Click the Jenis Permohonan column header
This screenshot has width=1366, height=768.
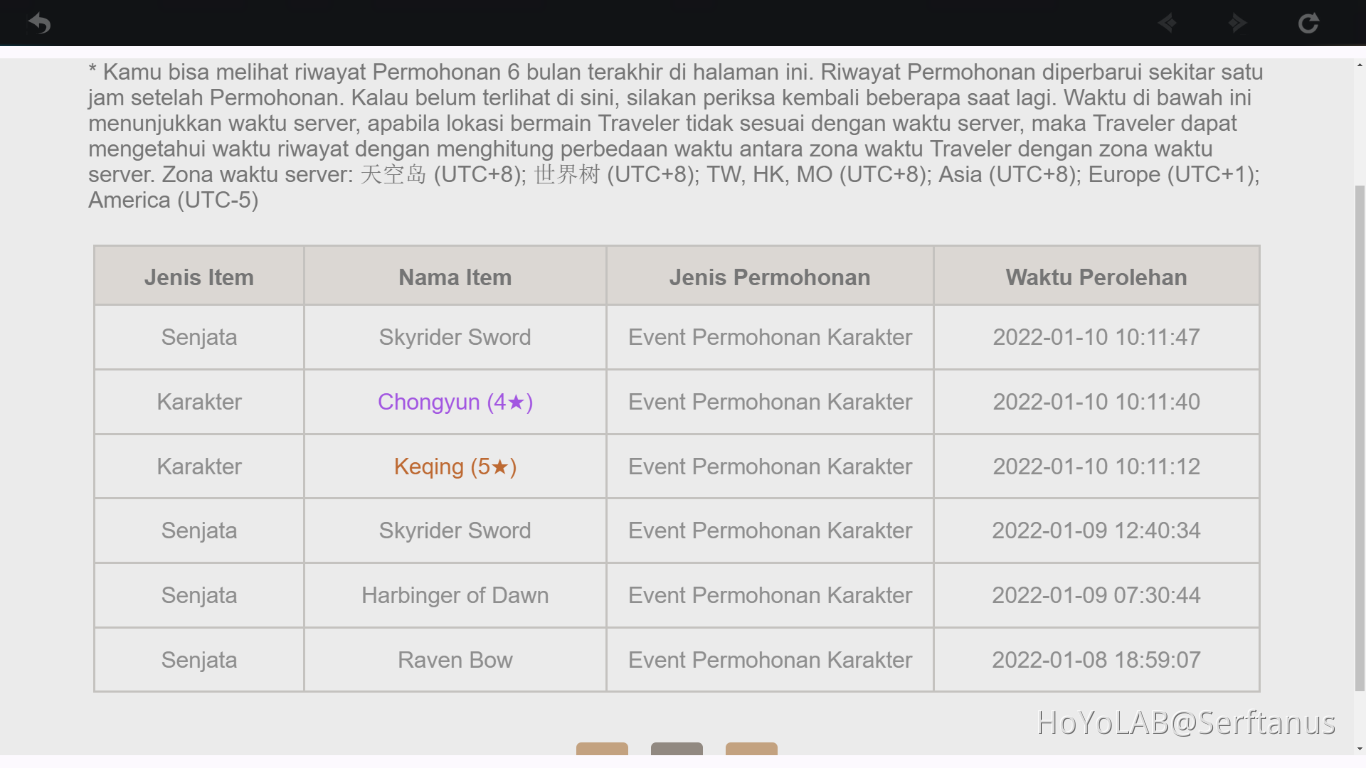[x=770, y=277]
